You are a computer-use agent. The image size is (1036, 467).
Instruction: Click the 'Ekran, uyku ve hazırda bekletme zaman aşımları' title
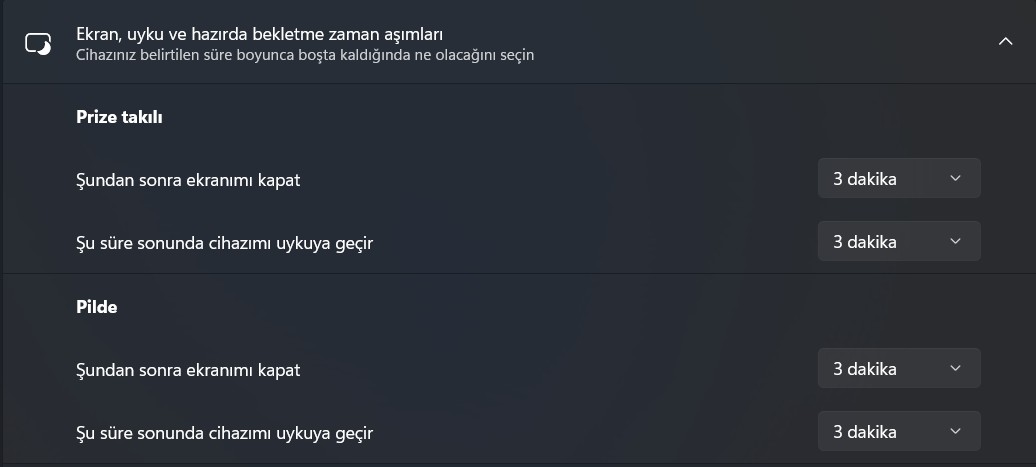(259, 34)
